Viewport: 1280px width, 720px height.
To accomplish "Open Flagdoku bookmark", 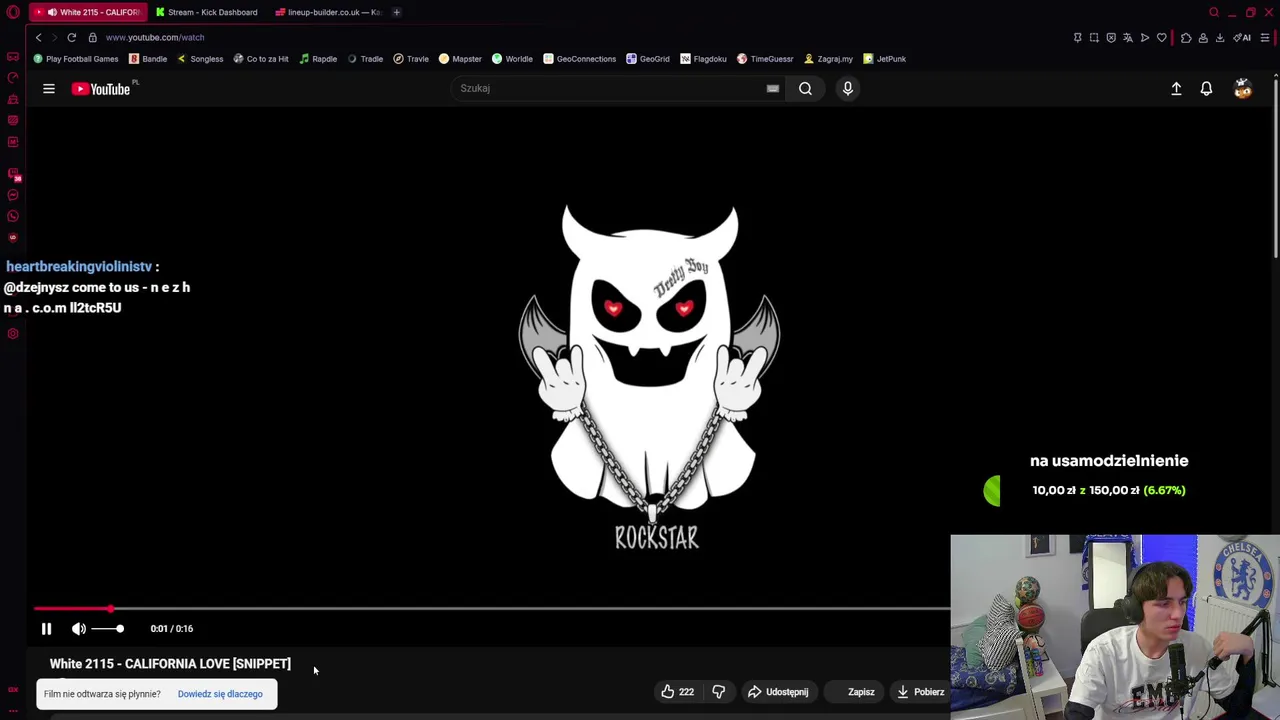I will [703, 59].
